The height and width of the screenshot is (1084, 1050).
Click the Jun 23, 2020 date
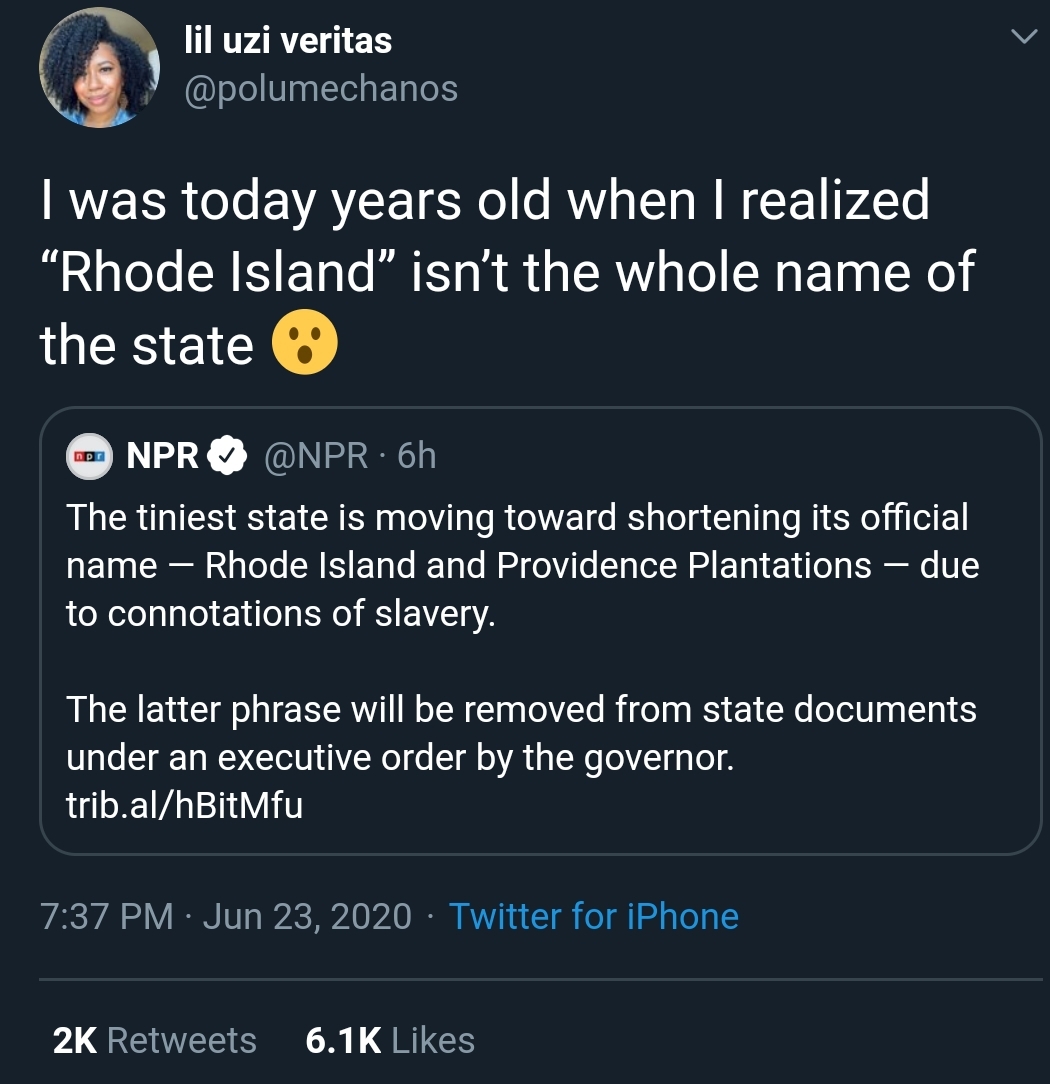(x=307, y=917)
